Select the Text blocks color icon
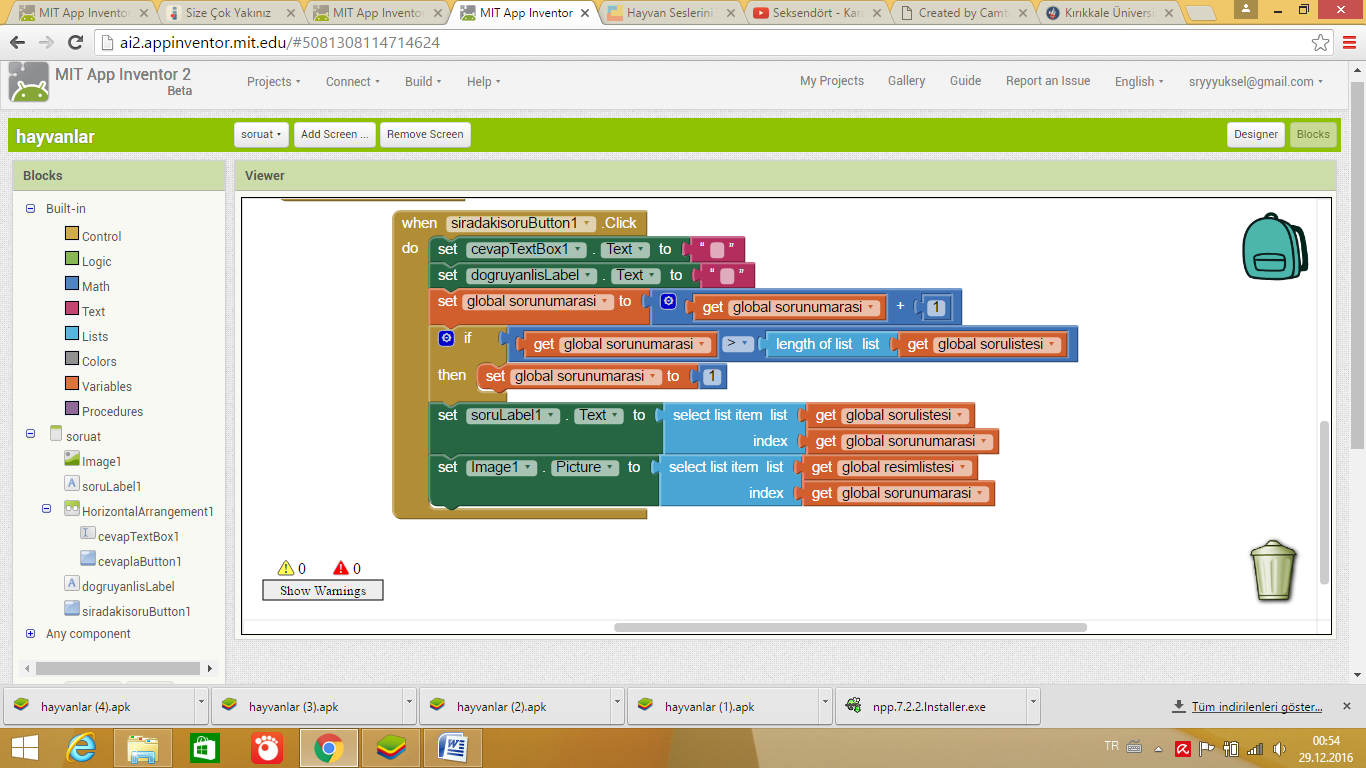This screenshot has width=1366, height=768. click(x=71, y=309)
